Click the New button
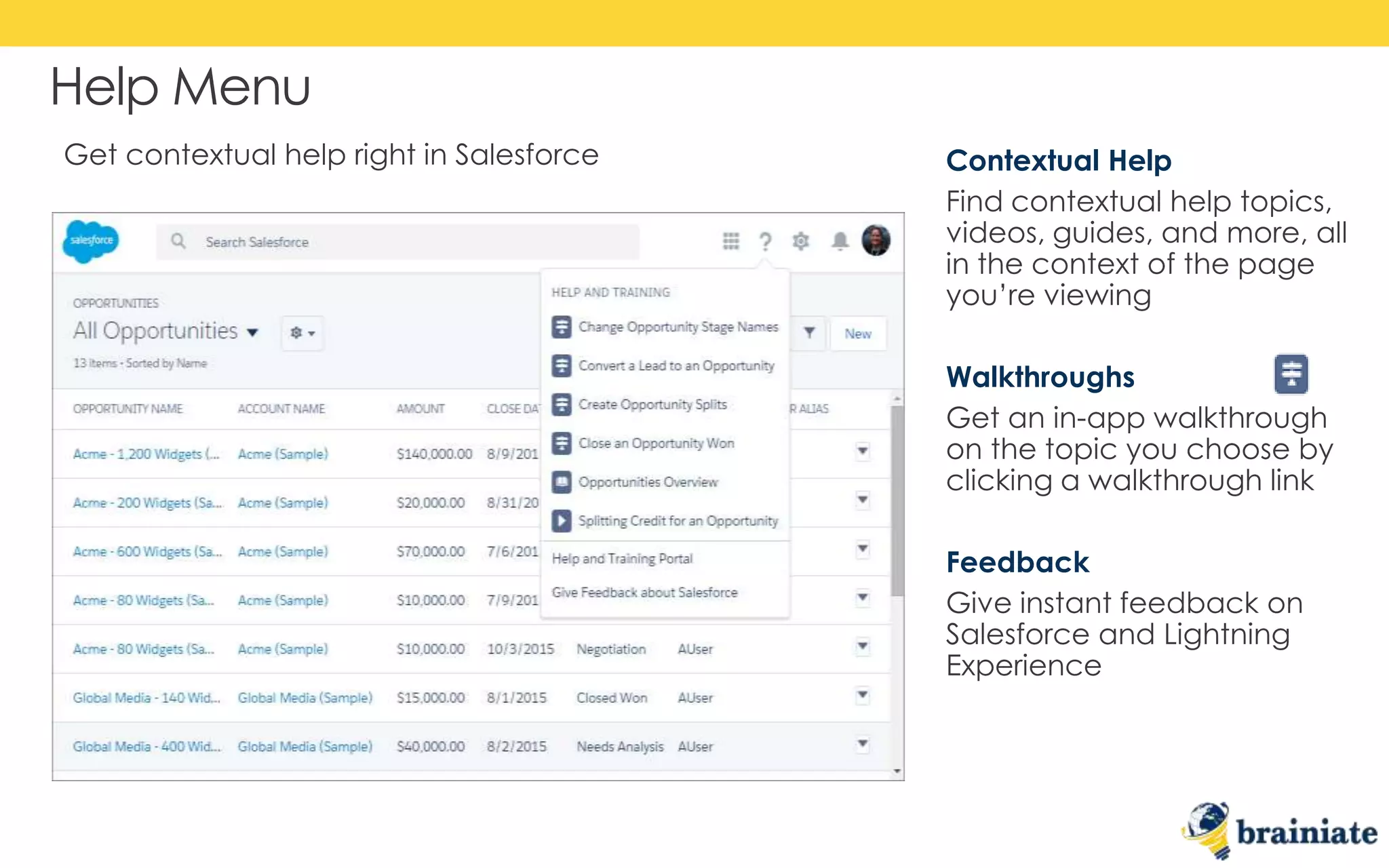 858,334
